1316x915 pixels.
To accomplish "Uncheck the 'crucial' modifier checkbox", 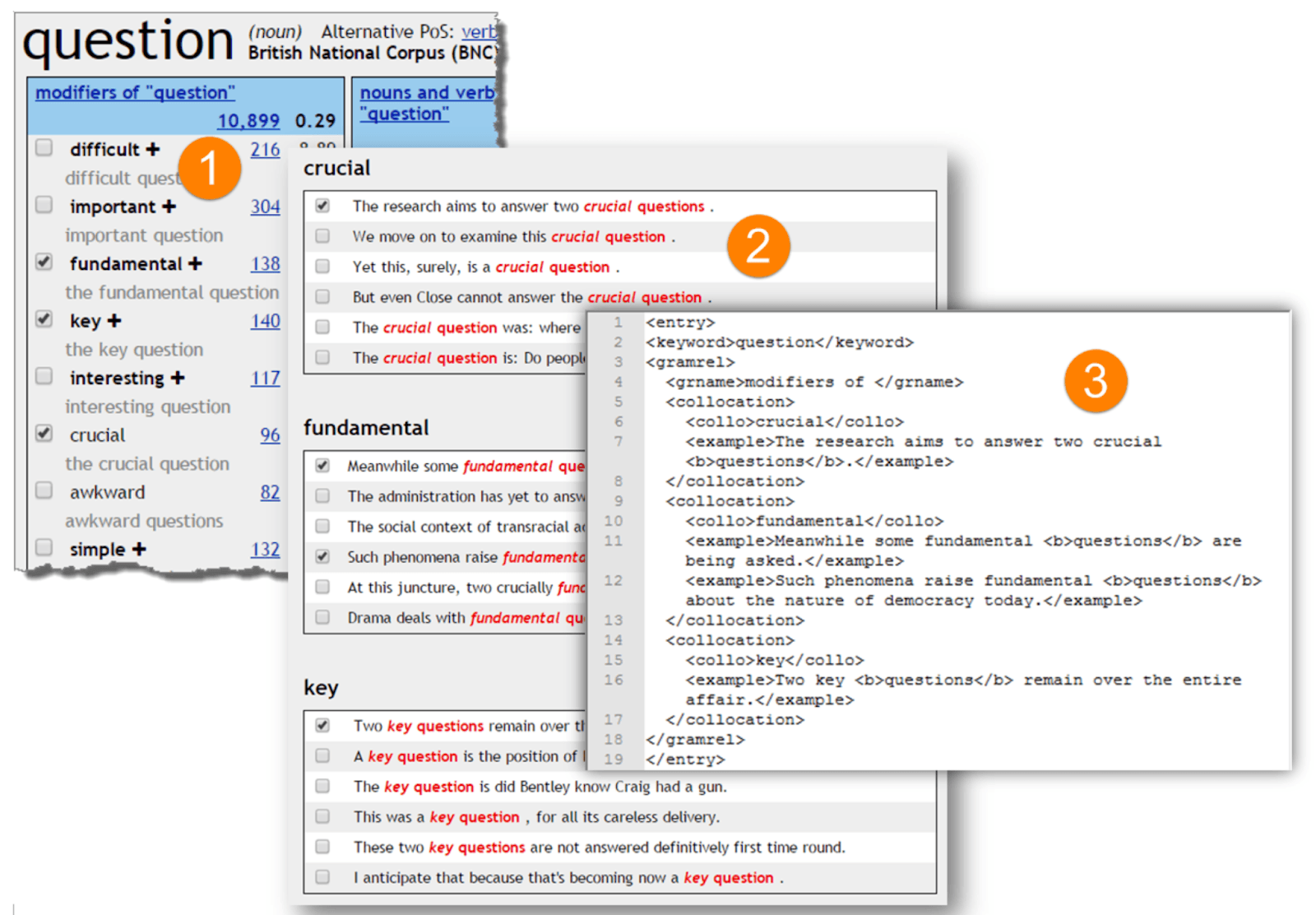I will tap(44, 434).
